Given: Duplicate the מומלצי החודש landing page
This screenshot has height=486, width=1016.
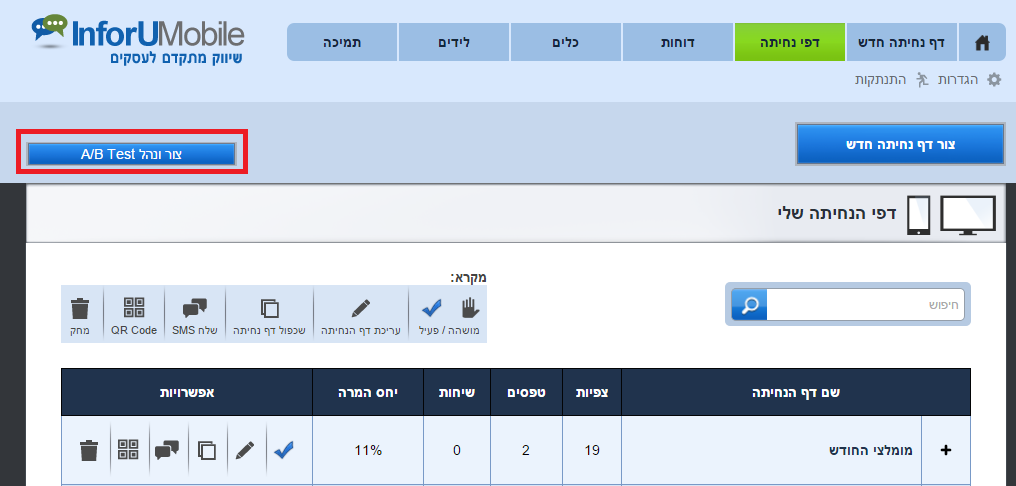Looking at the screenshot, I should point(207,450).
